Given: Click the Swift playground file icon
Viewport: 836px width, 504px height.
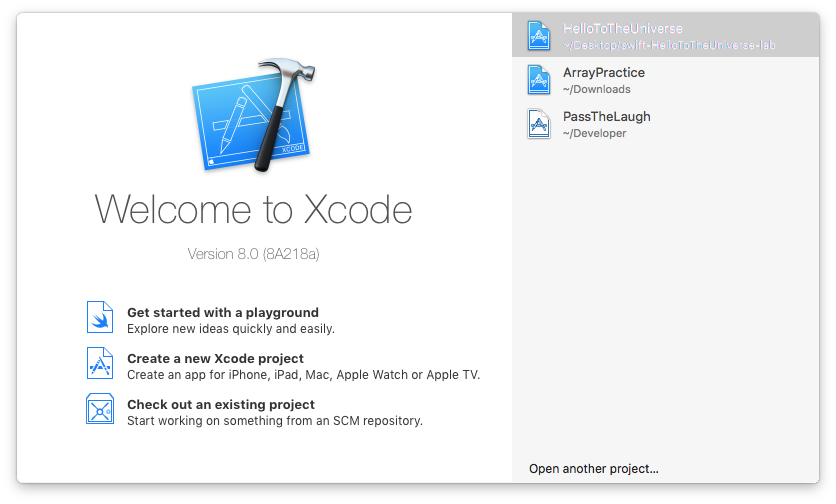Looking at the screenshot, I should pyautogui.click(x=100, y=317).
